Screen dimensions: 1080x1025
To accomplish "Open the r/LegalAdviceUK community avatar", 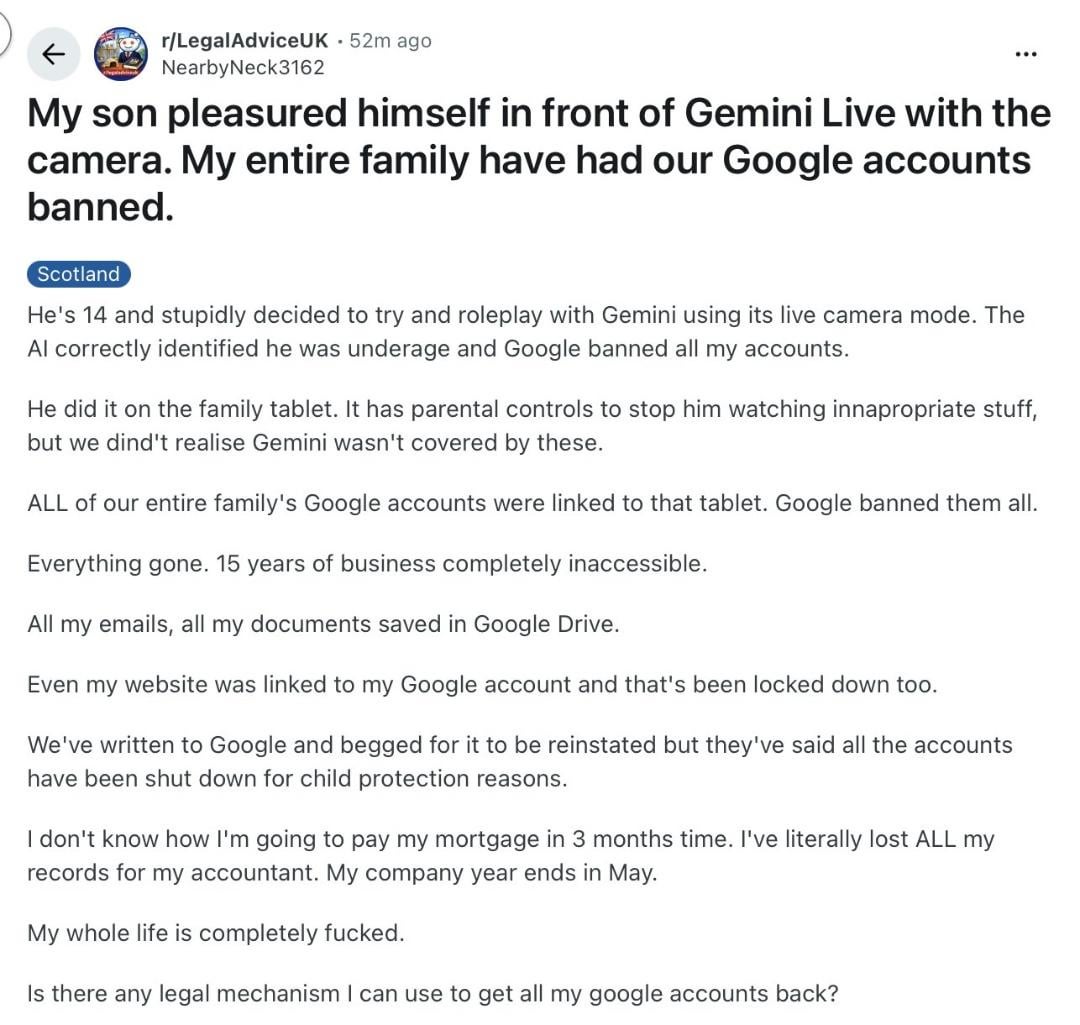I will coord(120,54).
